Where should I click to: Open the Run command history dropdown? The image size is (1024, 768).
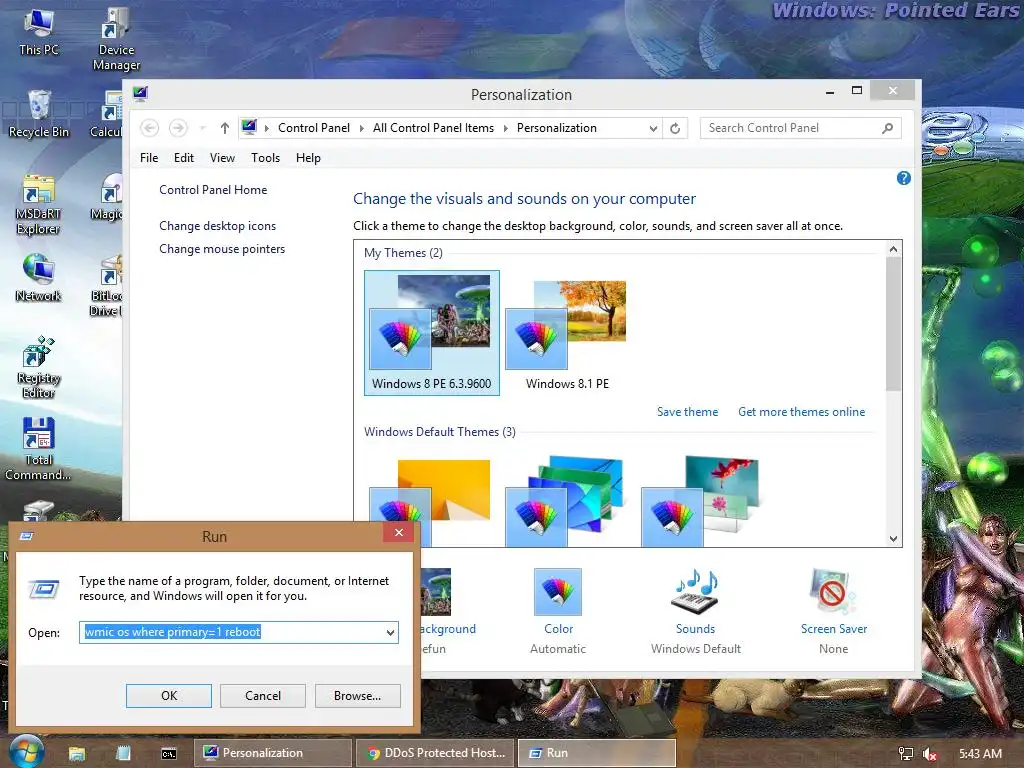click(390, 632)
